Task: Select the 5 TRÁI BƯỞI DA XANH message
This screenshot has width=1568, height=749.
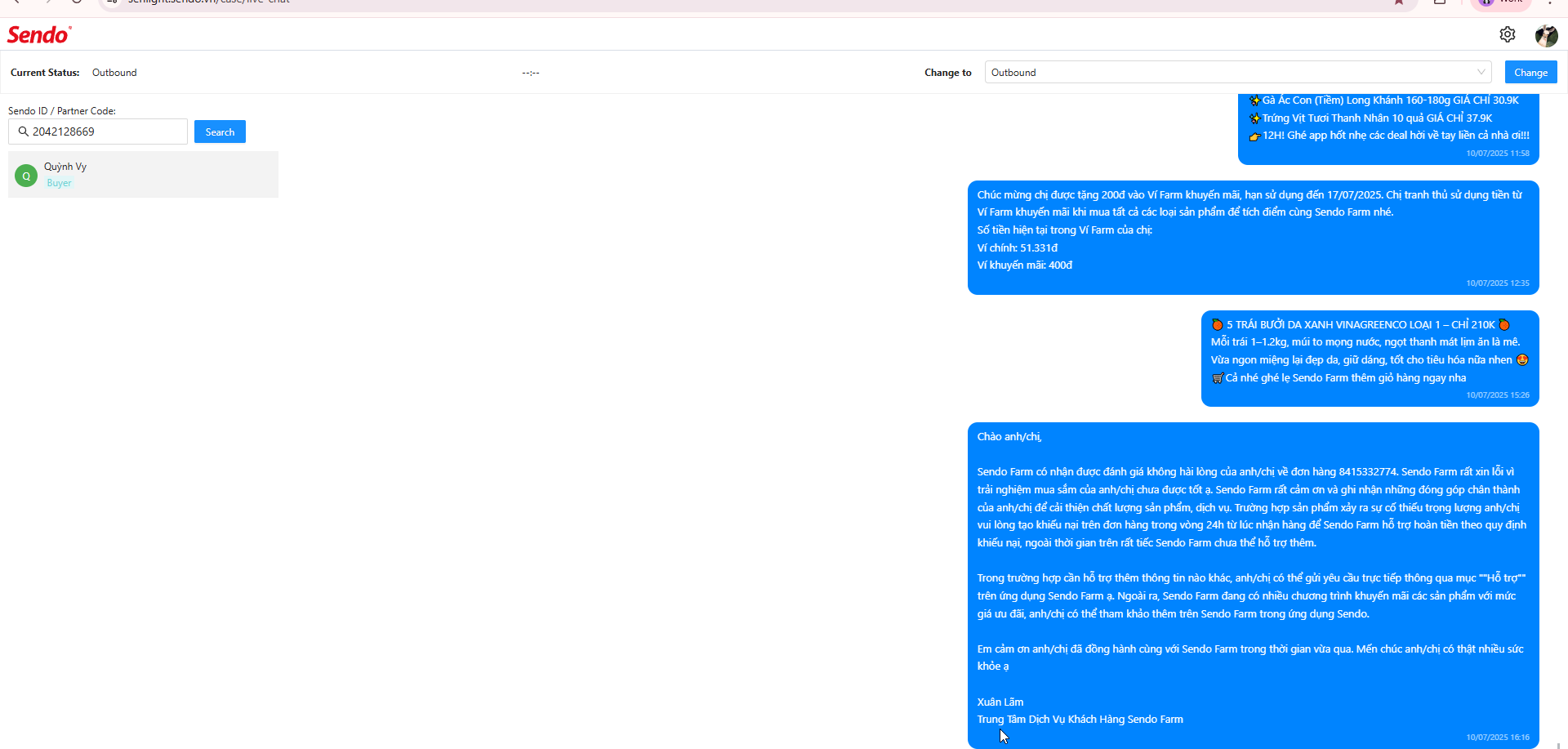Action: point(1370,359)
